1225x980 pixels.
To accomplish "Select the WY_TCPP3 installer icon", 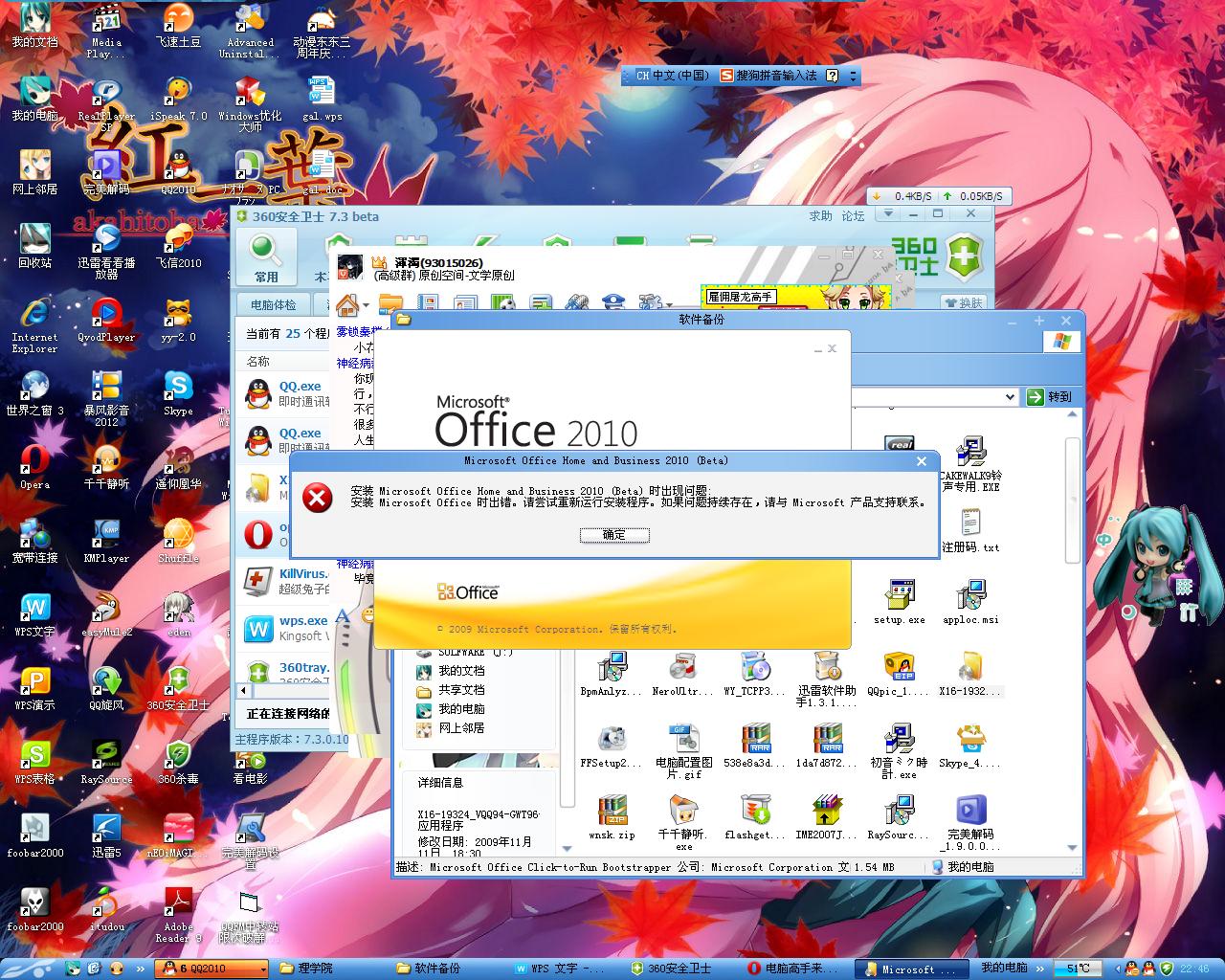I will 754,674.
